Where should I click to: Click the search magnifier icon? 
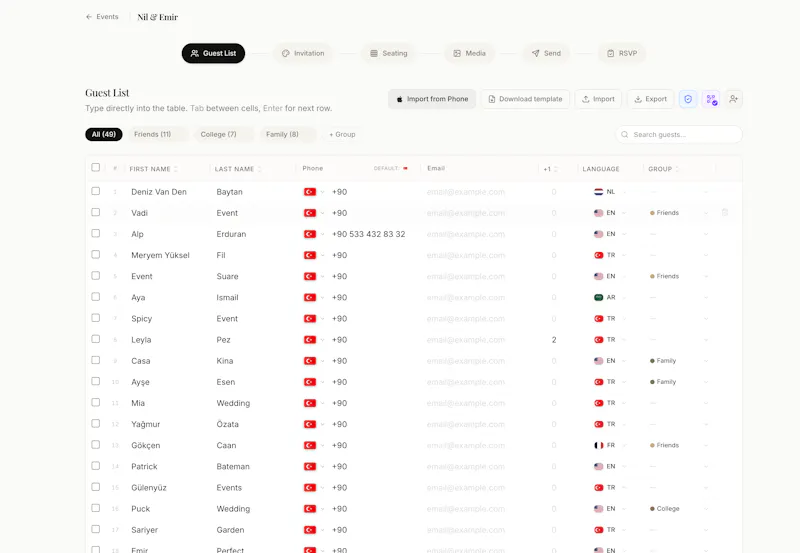(x=624, y=135)
